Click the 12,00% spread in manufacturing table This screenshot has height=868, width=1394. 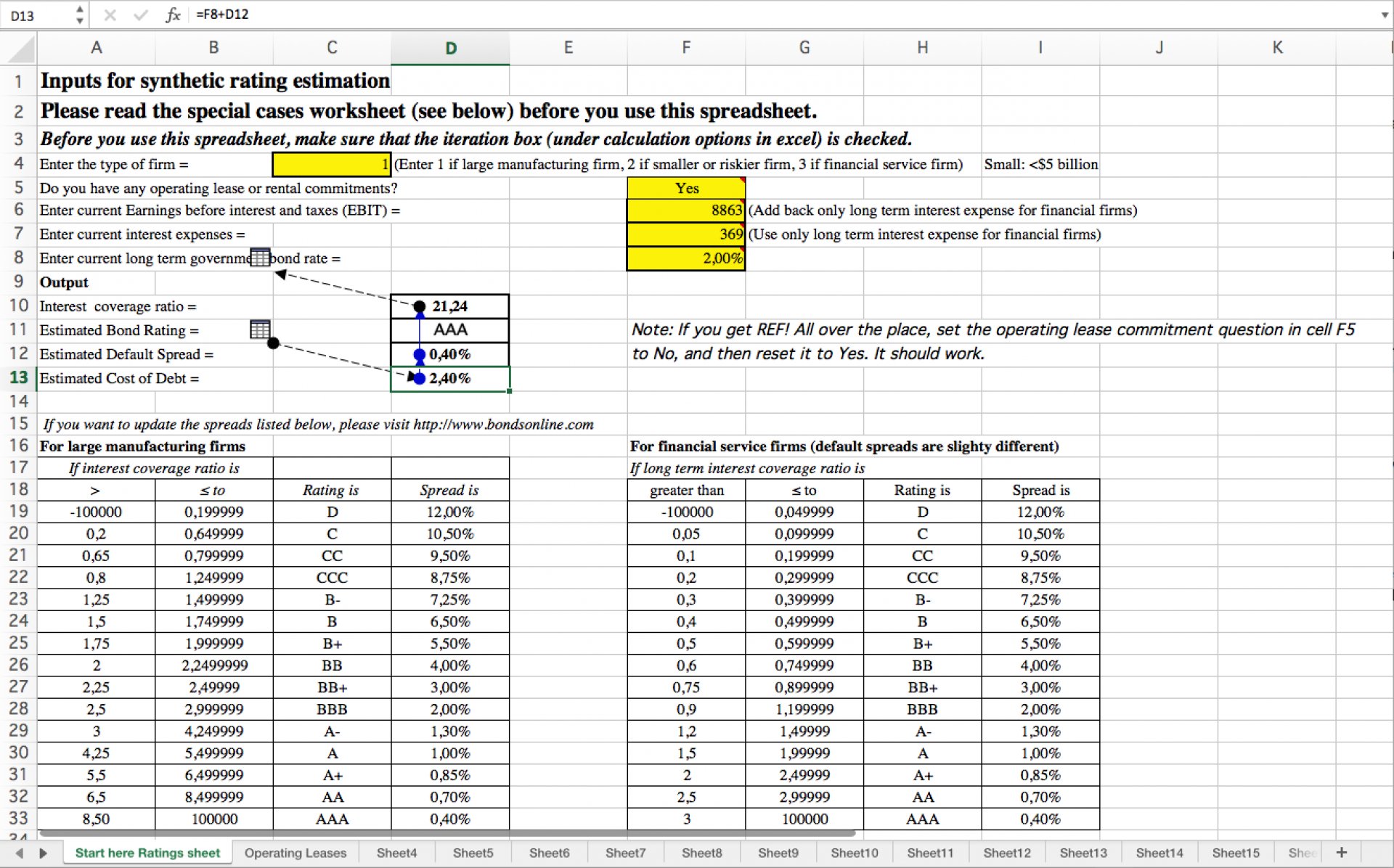pyautogui.click(x=450, y=512)
